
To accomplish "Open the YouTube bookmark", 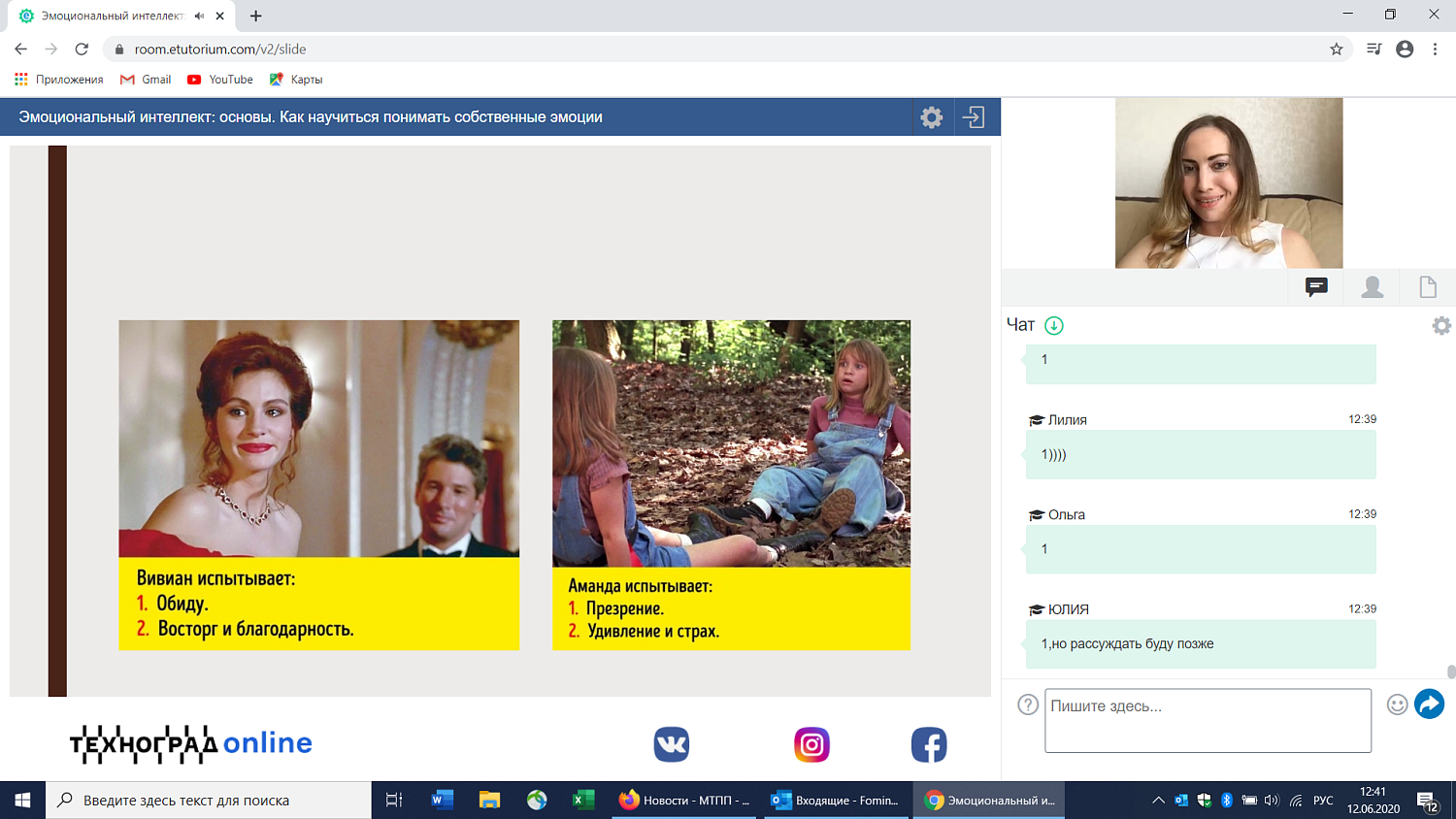I will click(220, 80).
